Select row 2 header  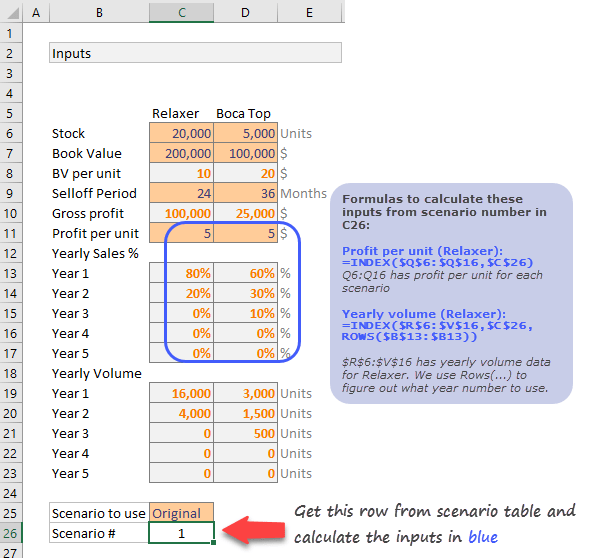11,53
